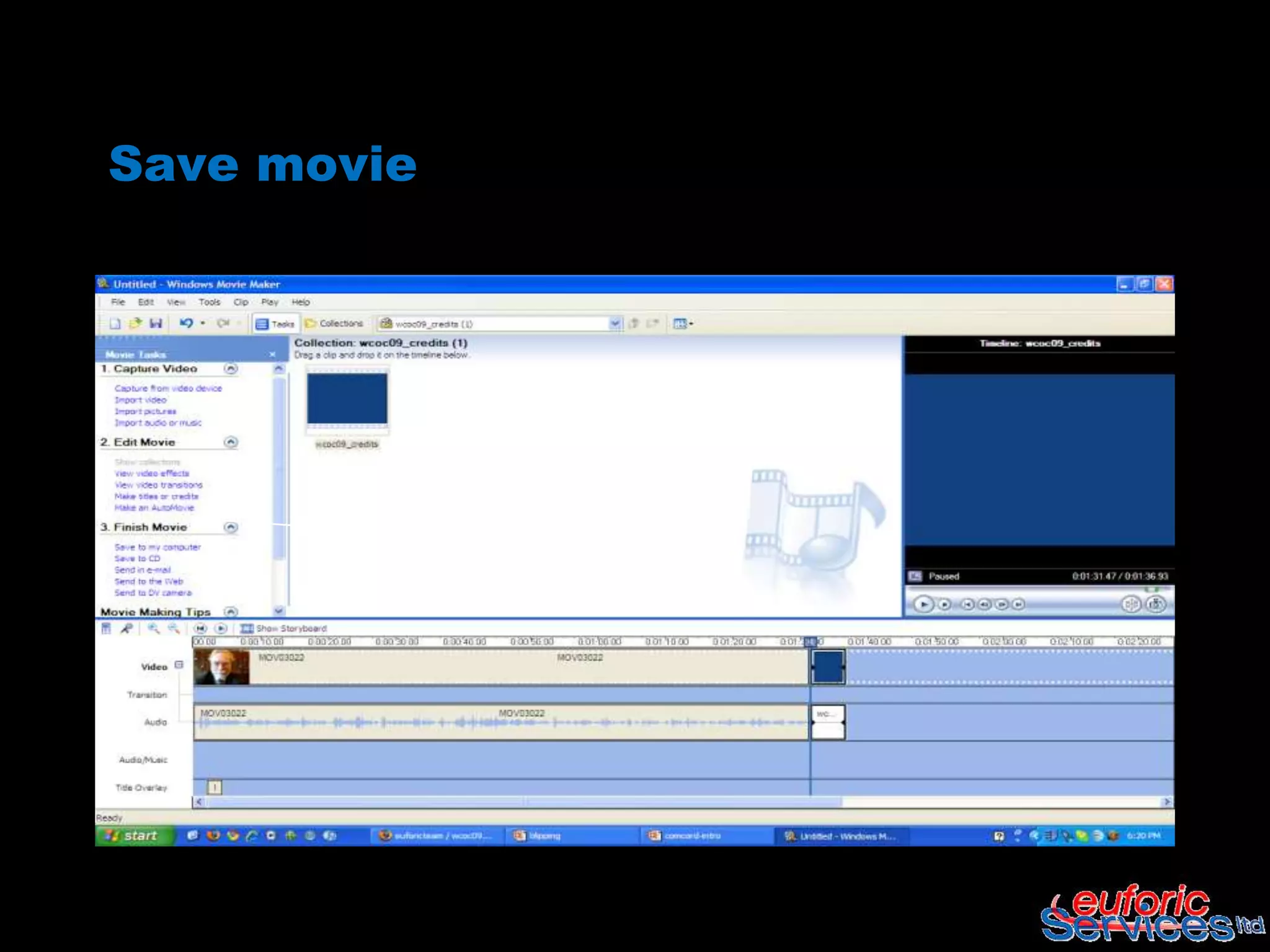Click the task pane scroll up arrow
The height and width of the screenshot is (952, 1270).
[279, 368]
